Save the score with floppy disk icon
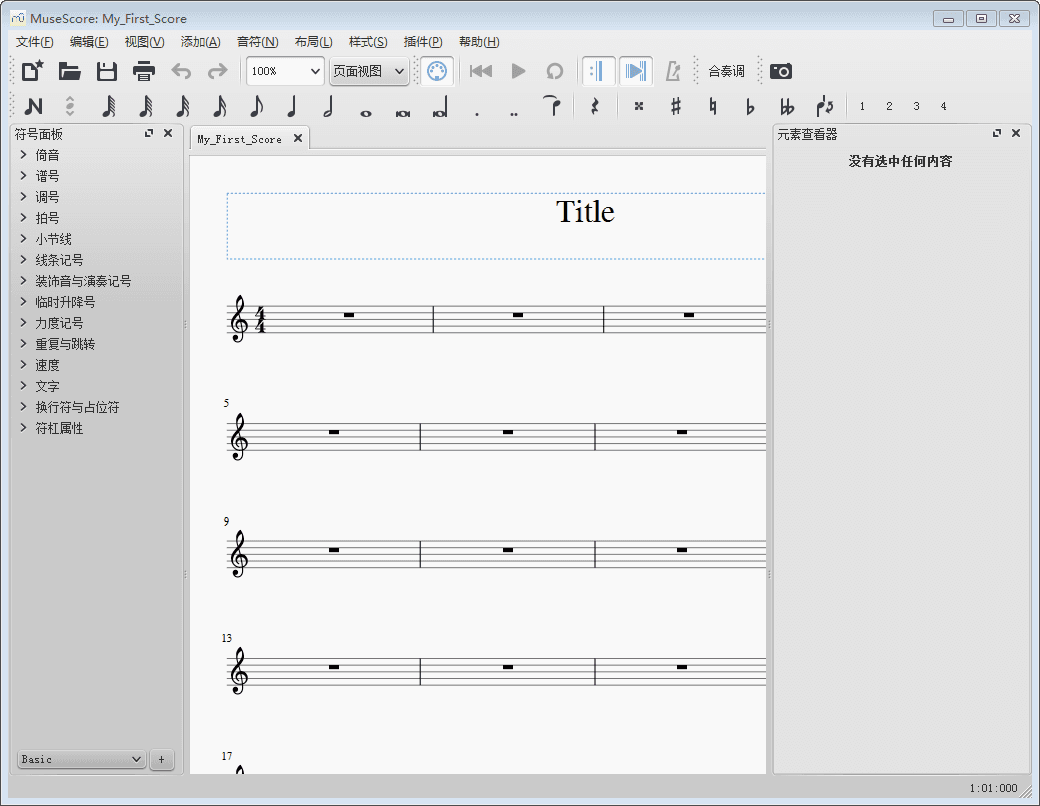1040x806 pixels. [106, 71]
